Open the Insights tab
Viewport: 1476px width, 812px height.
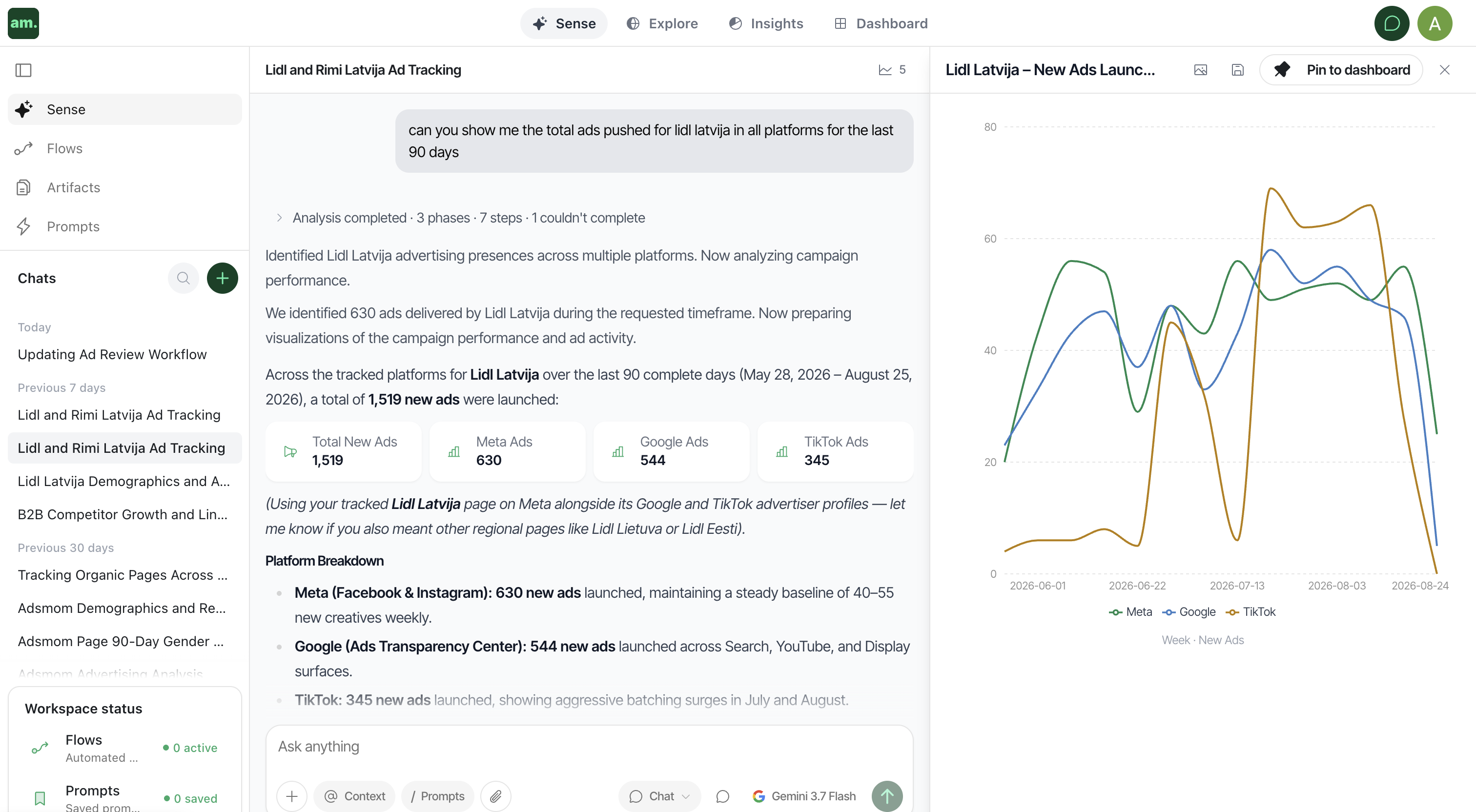pyautogui.click(x=765, y=23)
